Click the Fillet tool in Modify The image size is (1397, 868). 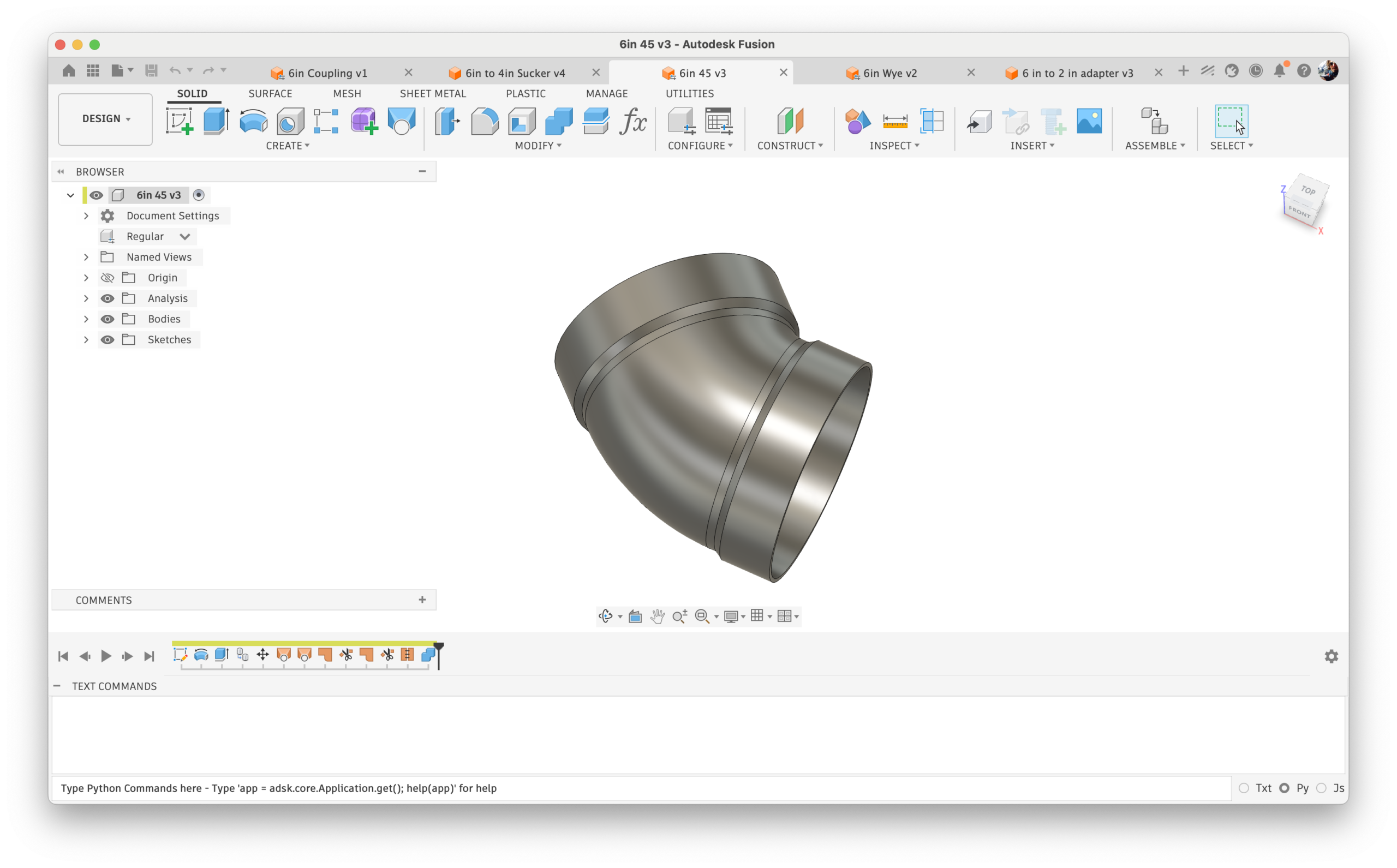pyautogui.click(x=485, y=121)
